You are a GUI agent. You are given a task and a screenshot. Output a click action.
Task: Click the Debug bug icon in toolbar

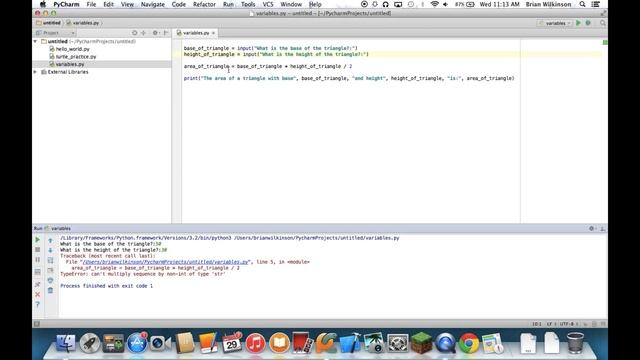pos(588,23)
